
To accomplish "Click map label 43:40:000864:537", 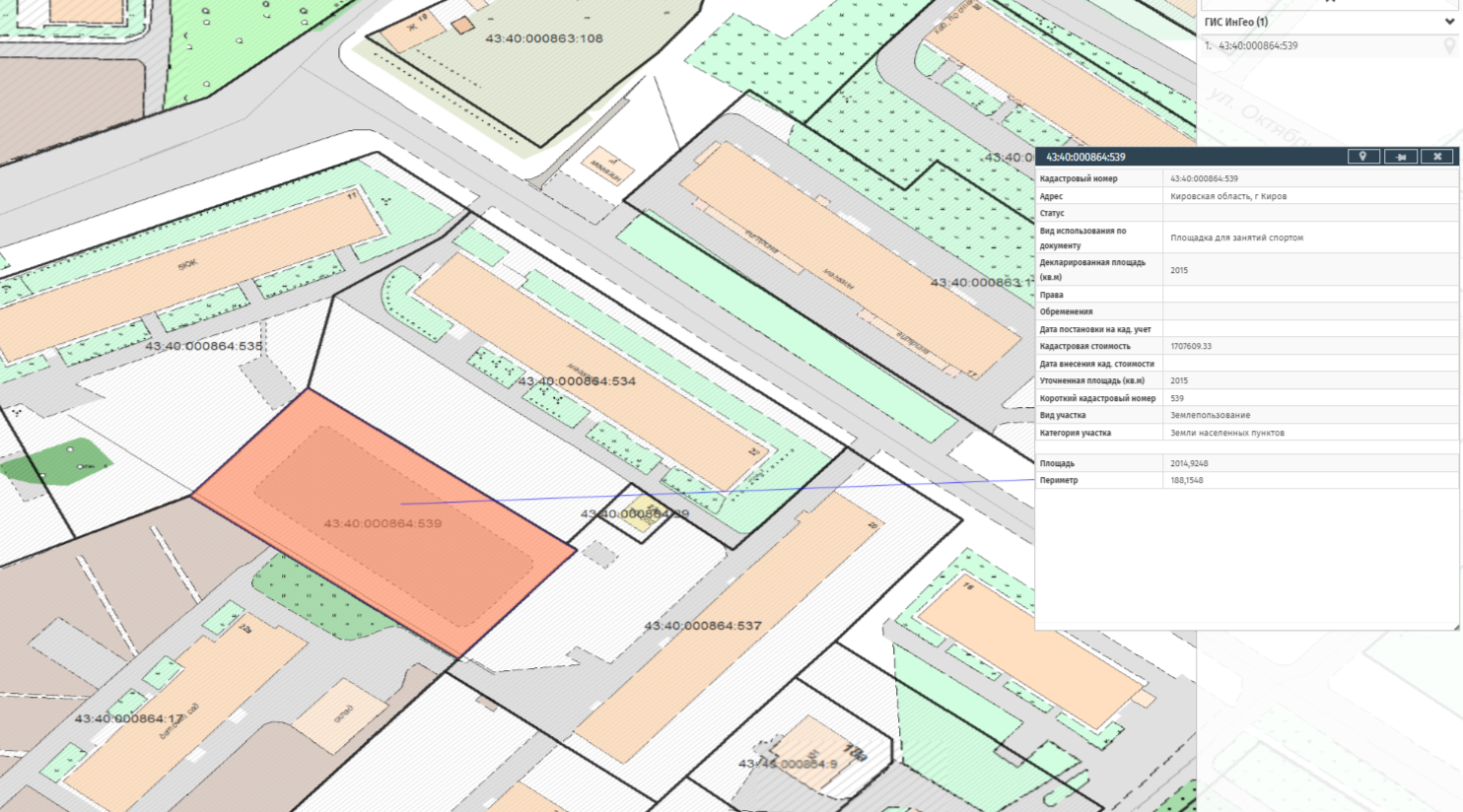I will tap(703, 626).
